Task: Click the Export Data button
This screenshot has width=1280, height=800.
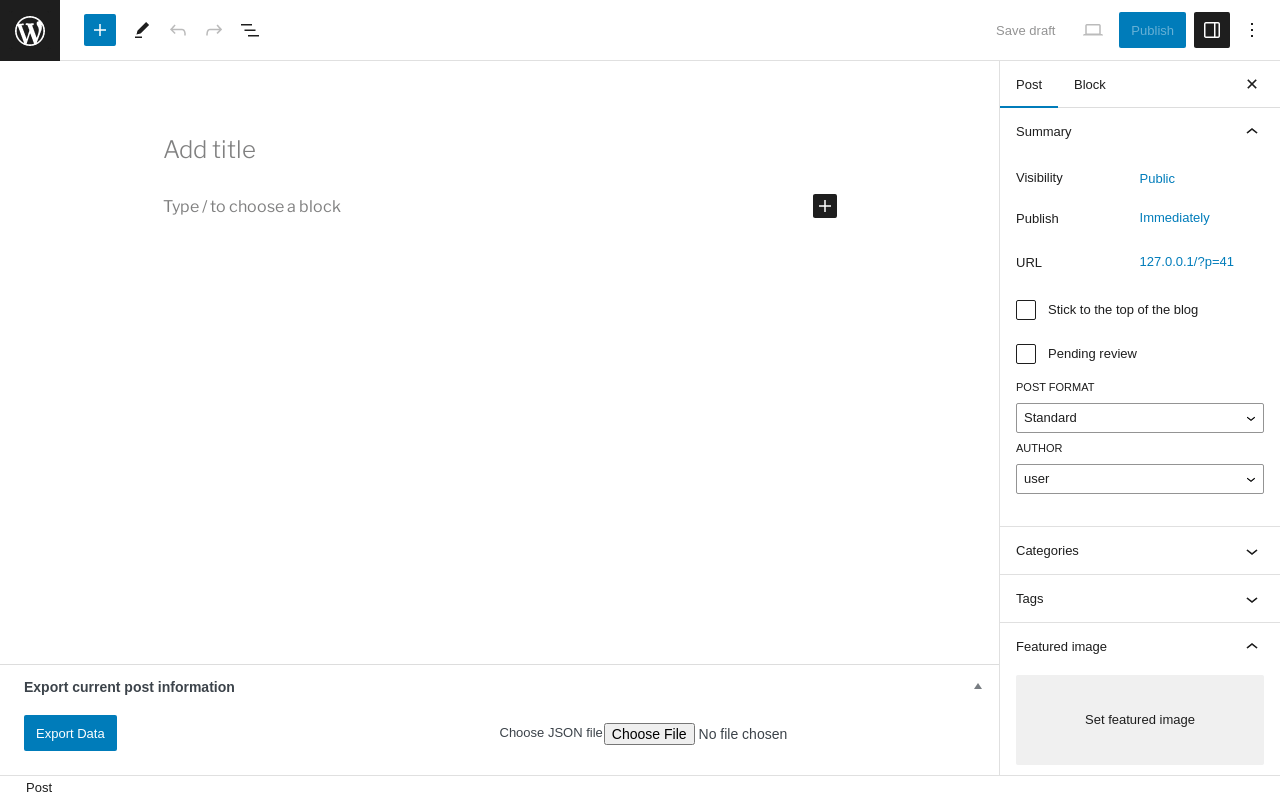Action: 70,733
